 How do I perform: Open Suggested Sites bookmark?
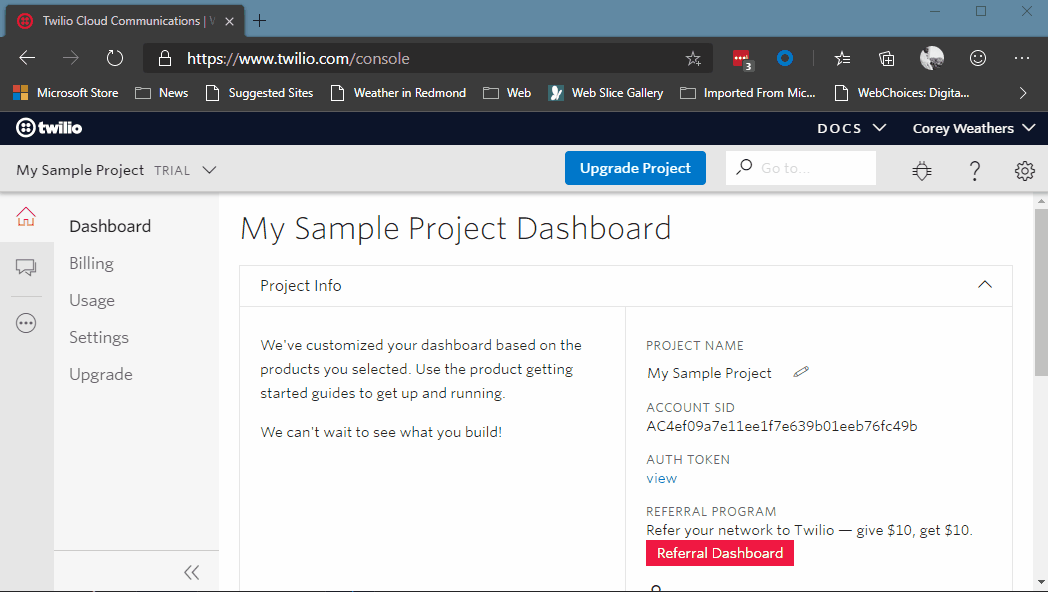pos(259,93)
